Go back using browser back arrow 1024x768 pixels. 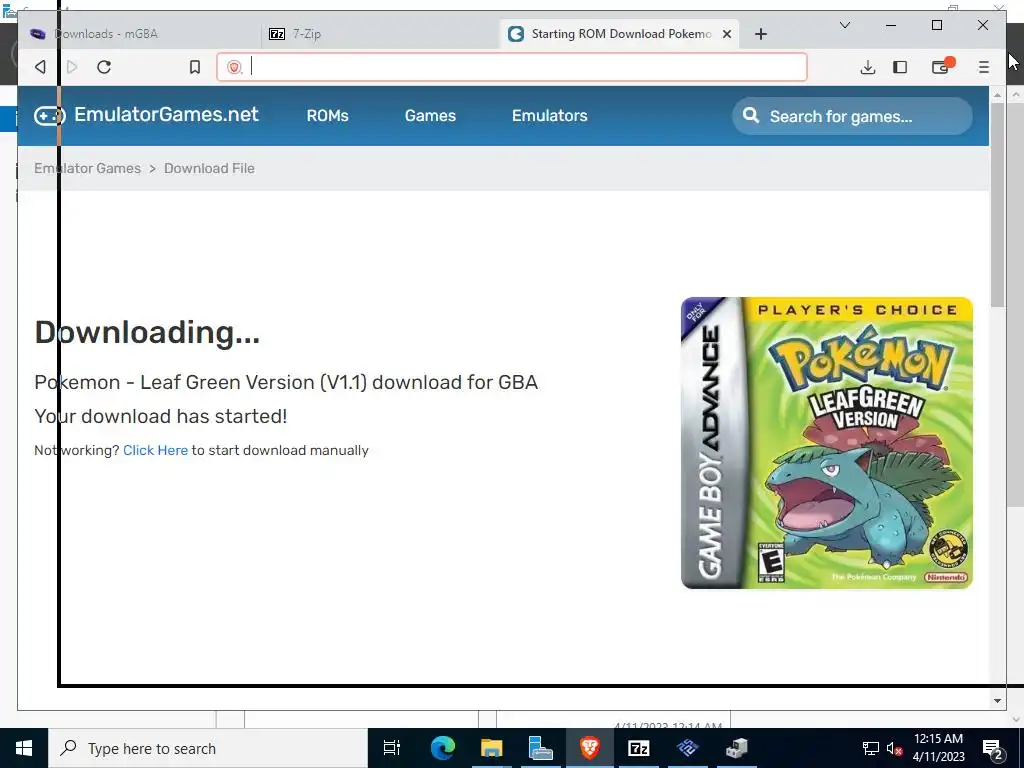[40, 67]
